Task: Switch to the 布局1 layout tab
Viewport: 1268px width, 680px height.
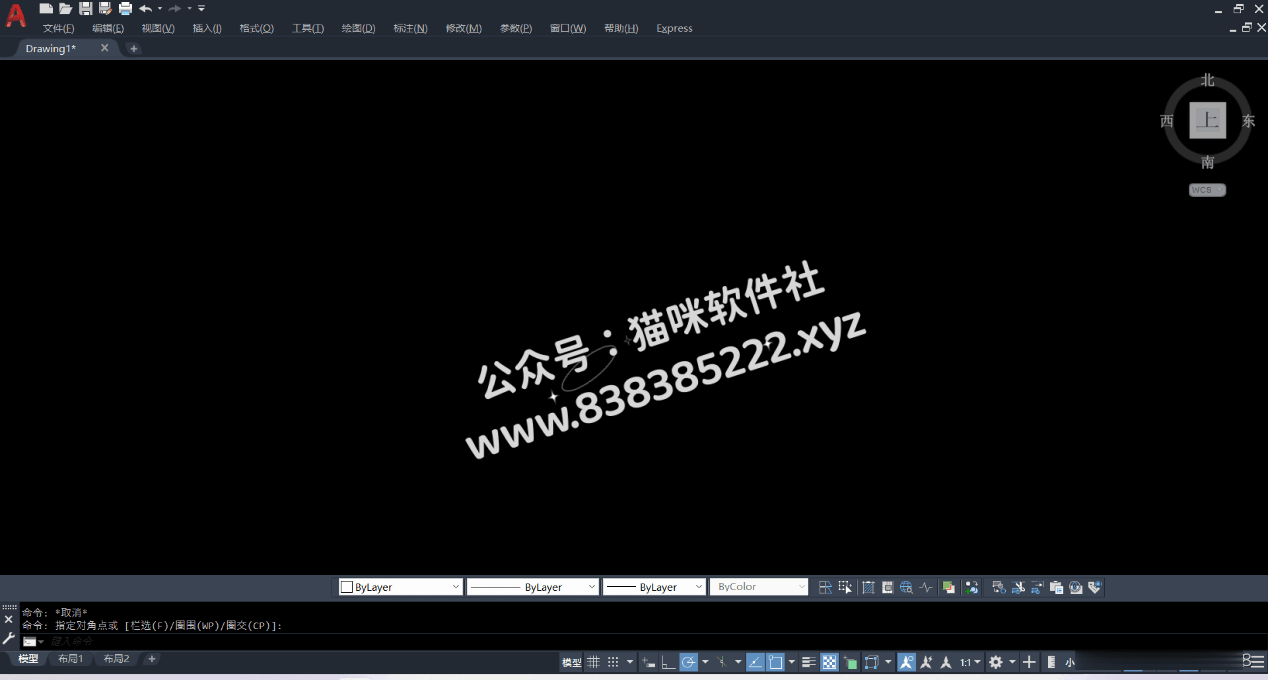Action: (x=70, y=659)
